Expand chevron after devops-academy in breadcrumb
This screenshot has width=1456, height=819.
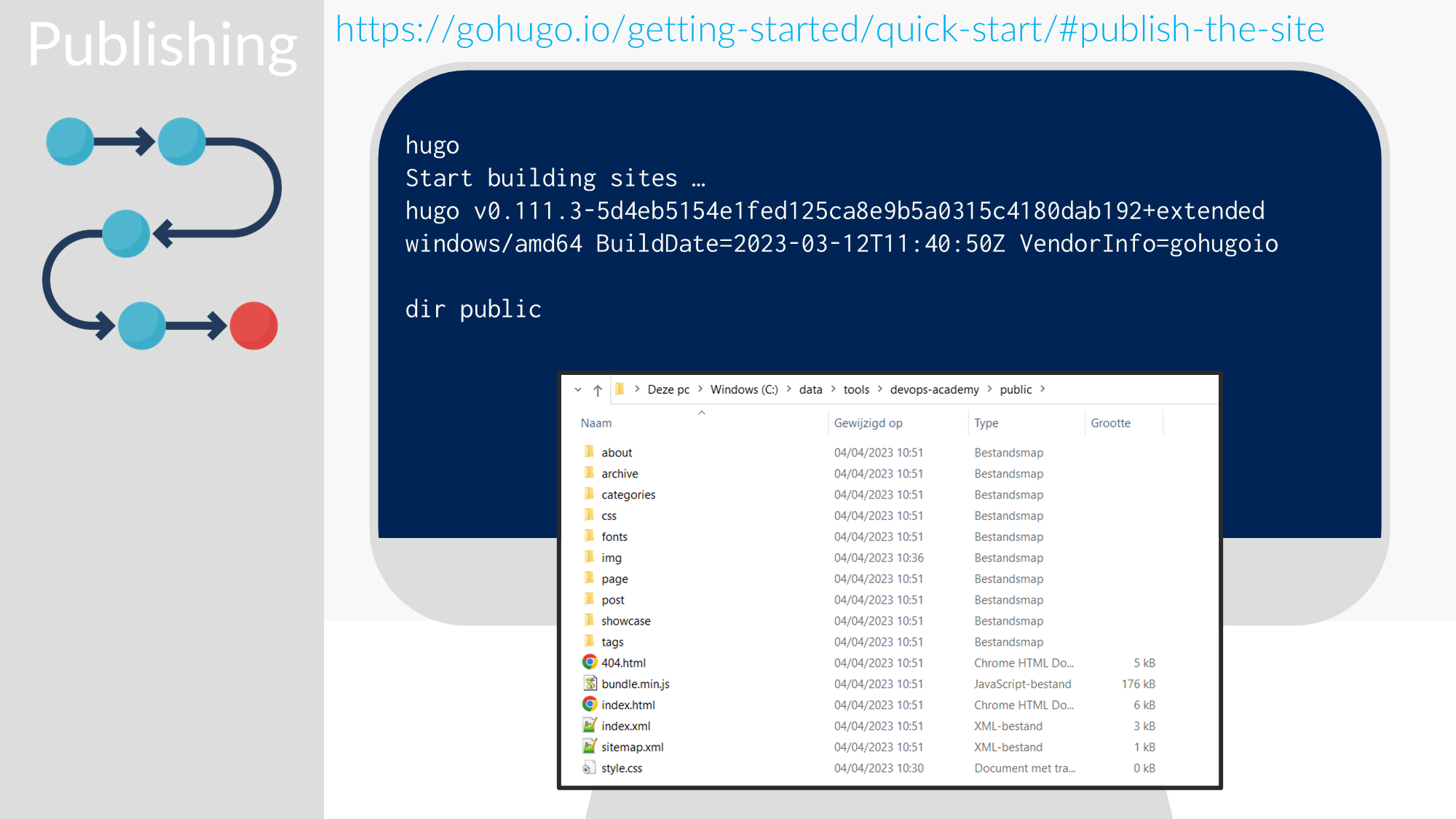tap(989, 389)
